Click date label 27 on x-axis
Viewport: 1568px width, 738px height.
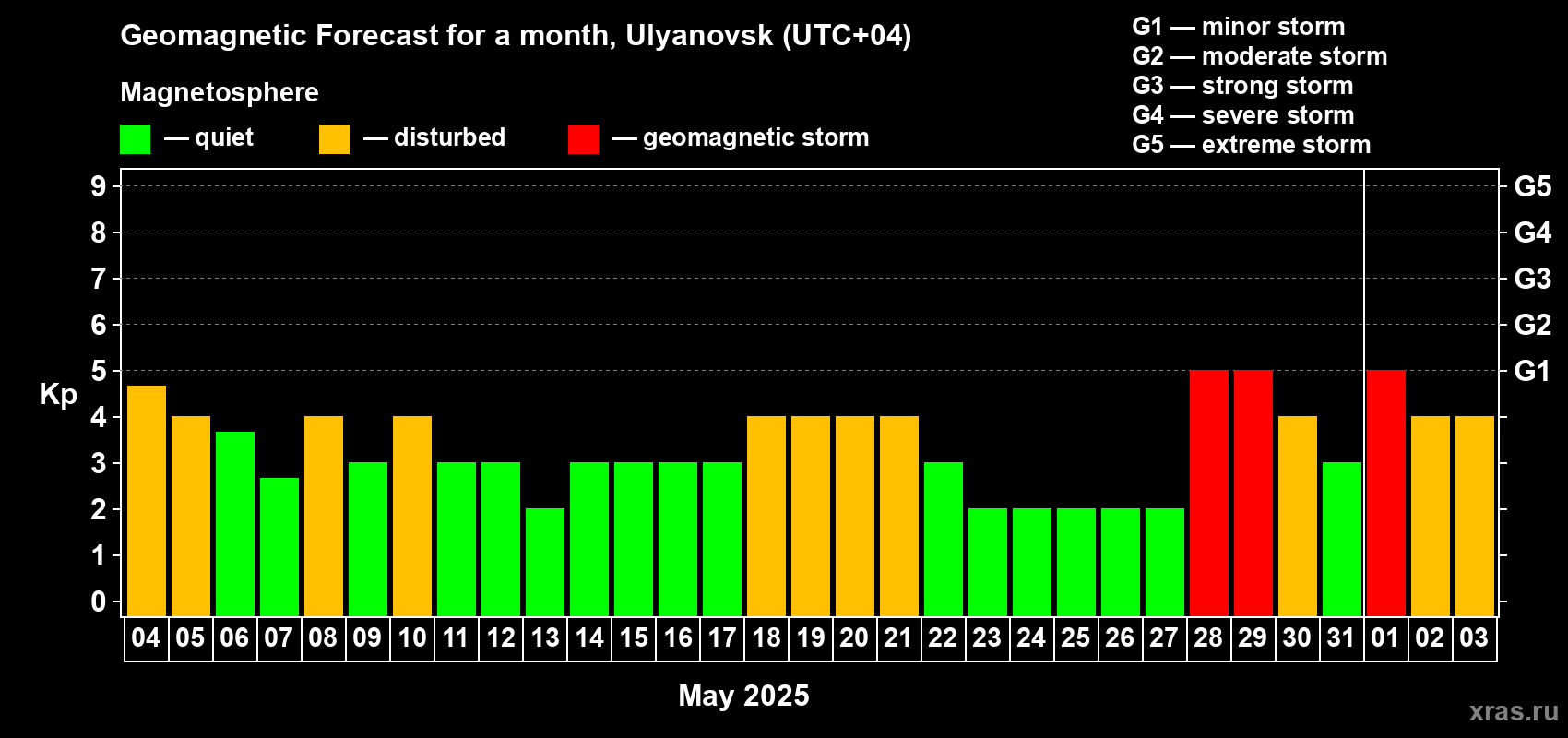coord(1164,638)
